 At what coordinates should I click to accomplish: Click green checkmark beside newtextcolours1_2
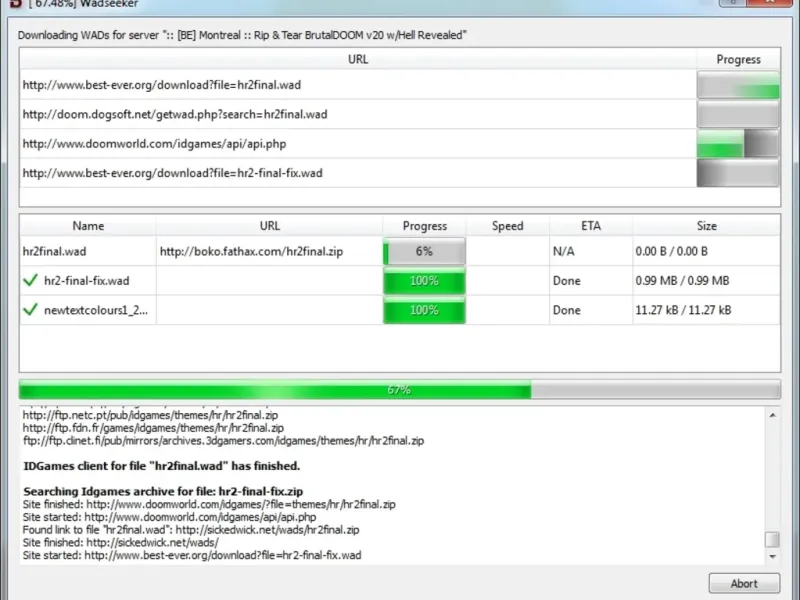(31, 309)
